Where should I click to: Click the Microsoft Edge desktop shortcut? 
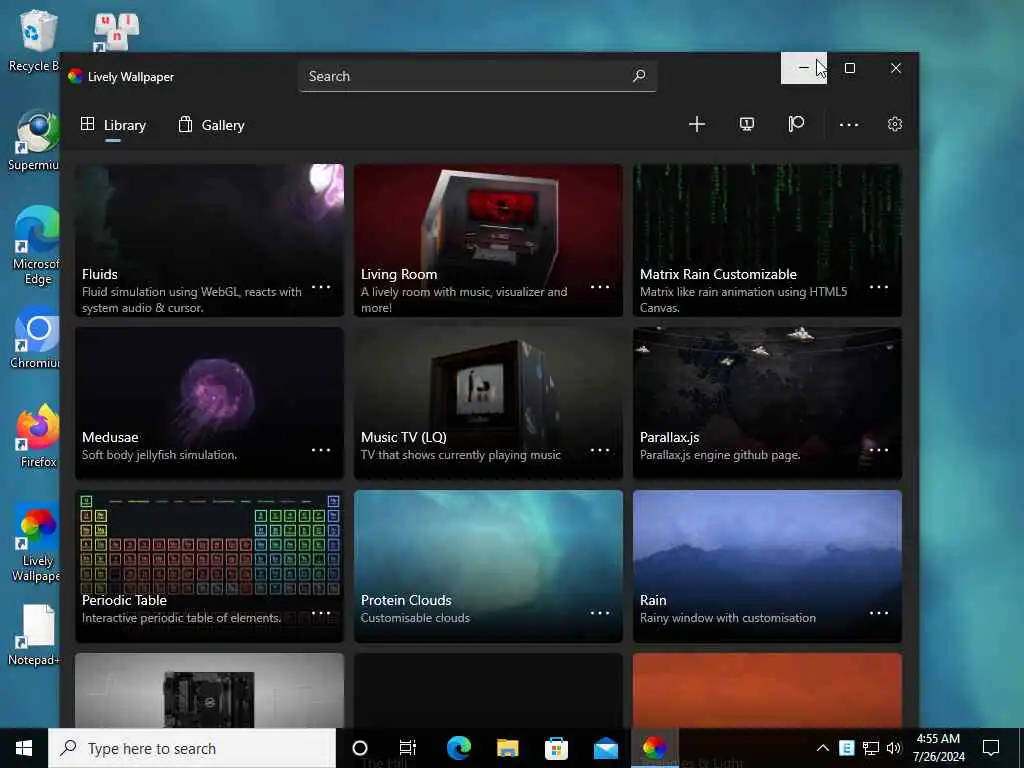point(36,246)
